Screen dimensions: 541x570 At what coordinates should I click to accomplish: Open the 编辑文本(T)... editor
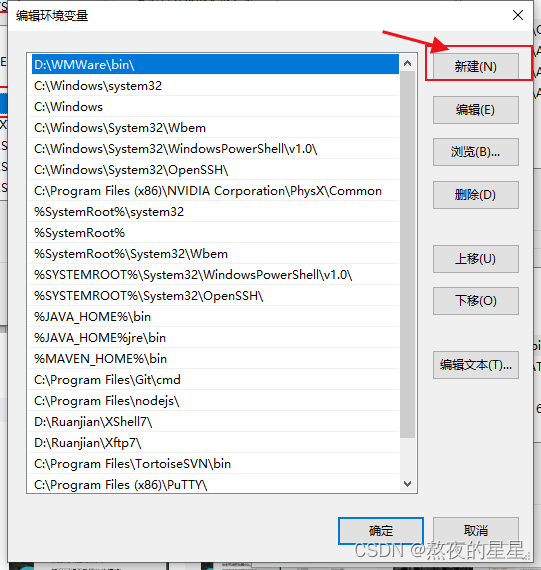[476, 365]
